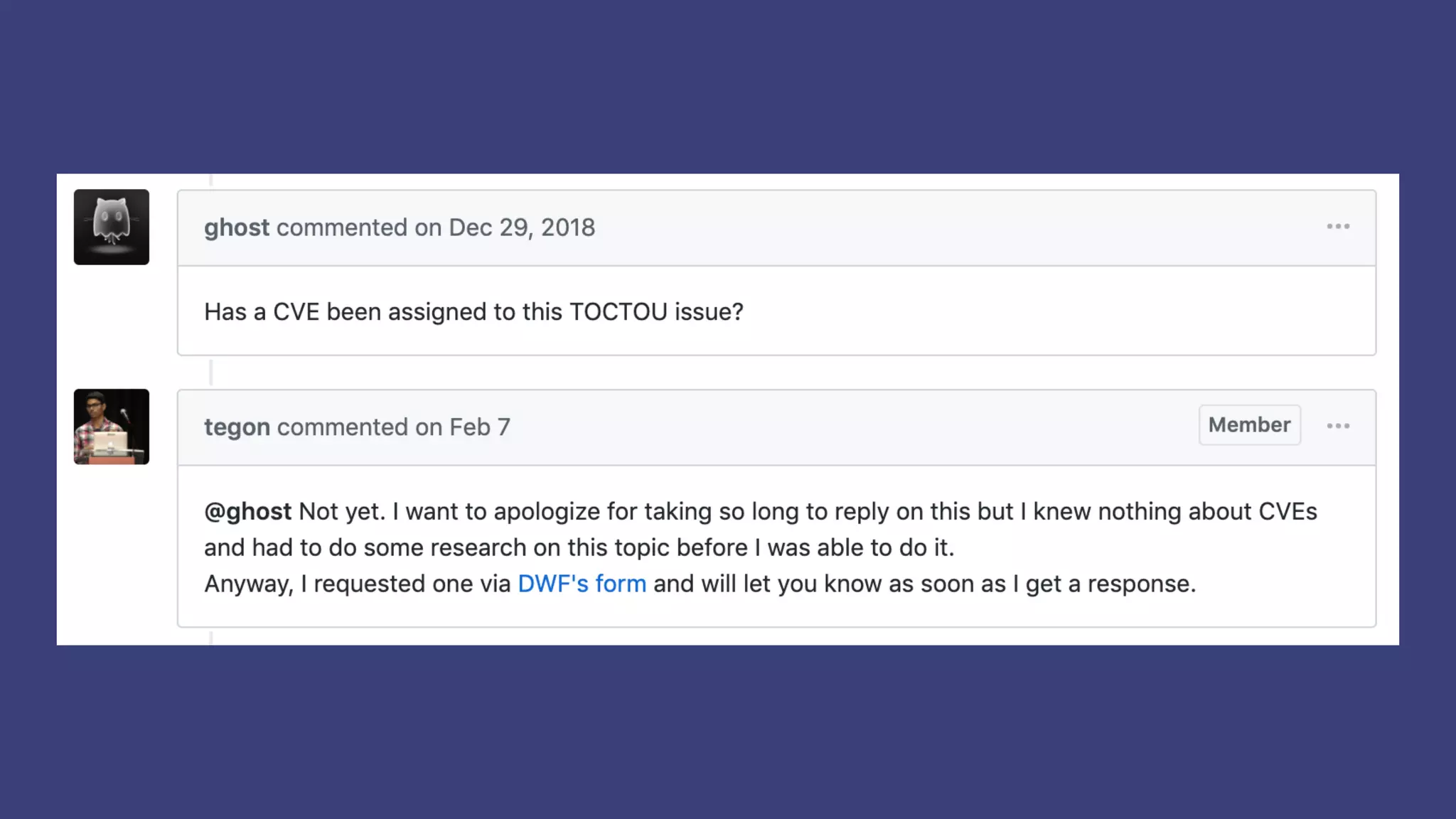Click tegon's profile avatar photo

(x=112, y=427)
